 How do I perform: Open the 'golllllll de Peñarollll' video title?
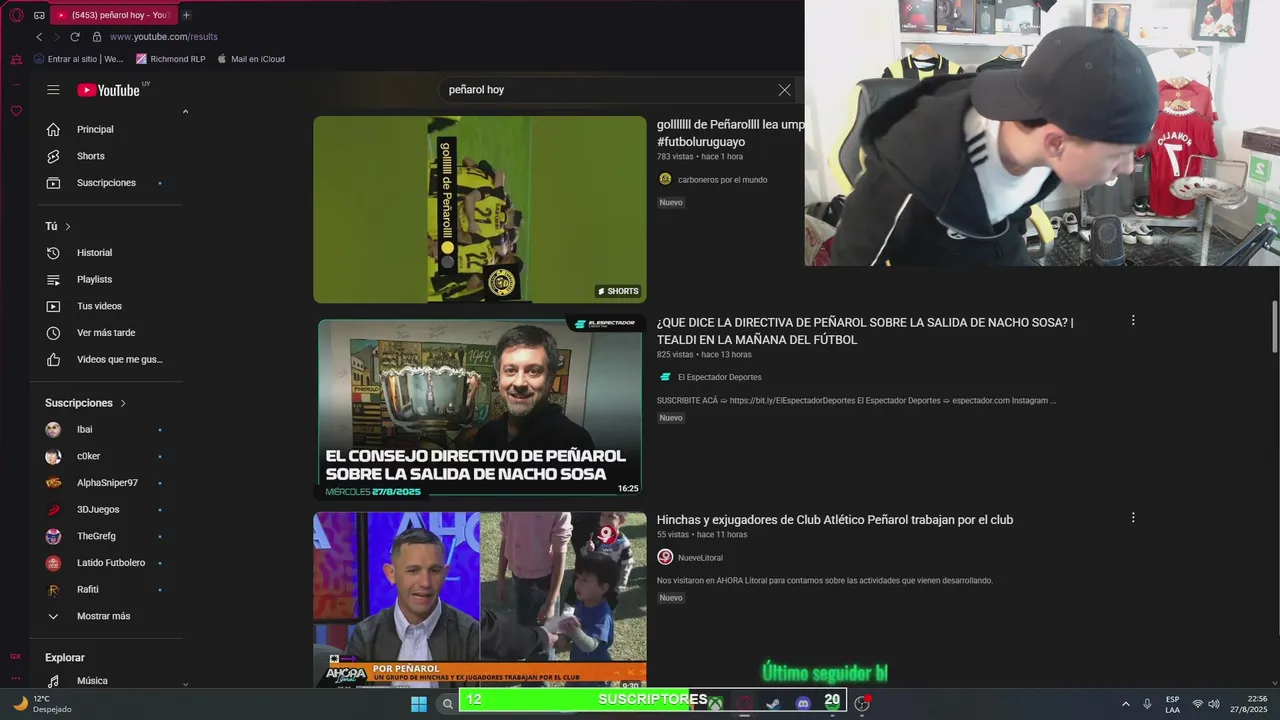pyautogui.click(x=730, y=133)
